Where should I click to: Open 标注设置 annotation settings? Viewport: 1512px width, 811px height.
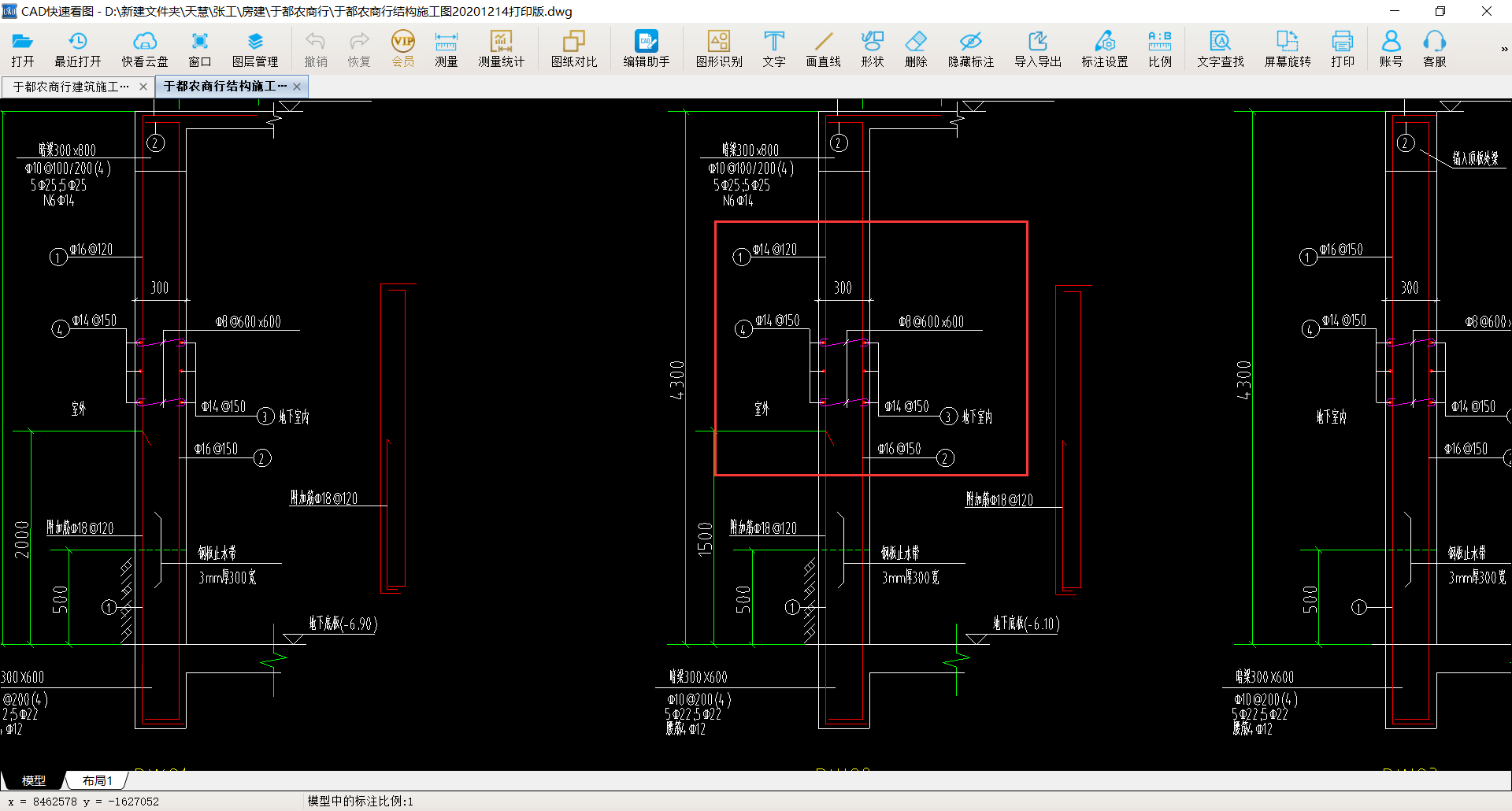click(1105, 50)
